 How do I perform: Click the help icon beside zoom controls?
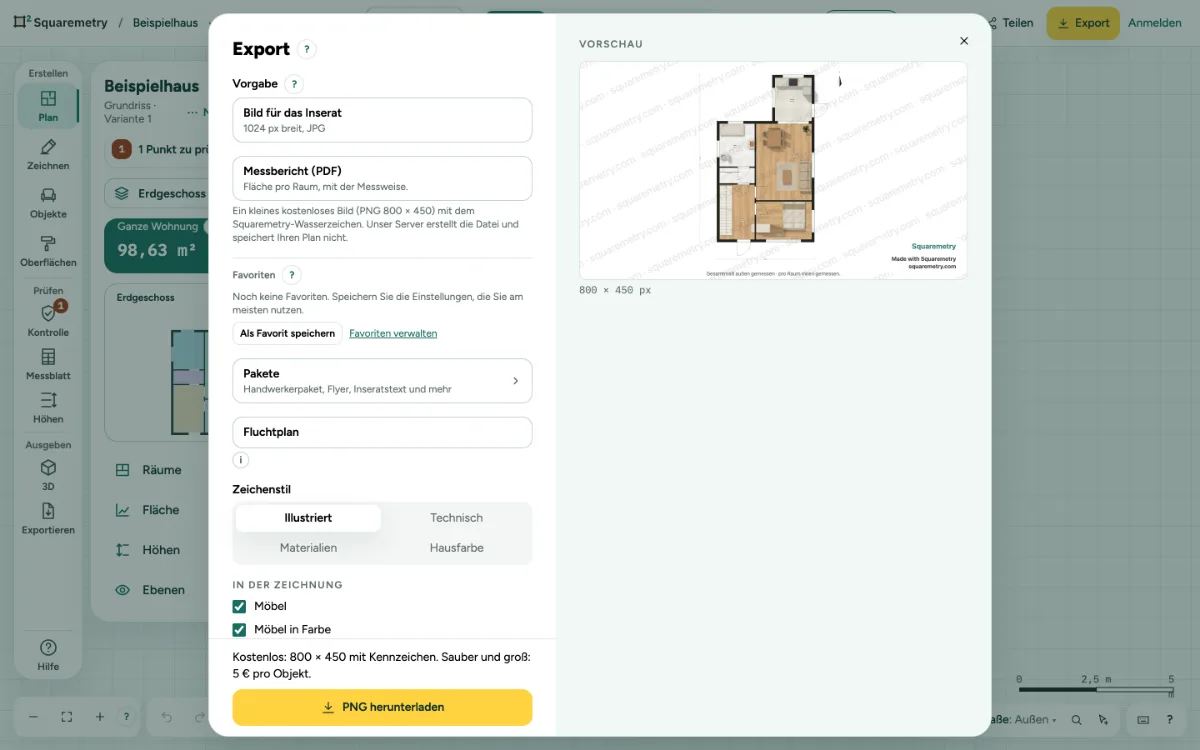(x=126, y=717)
